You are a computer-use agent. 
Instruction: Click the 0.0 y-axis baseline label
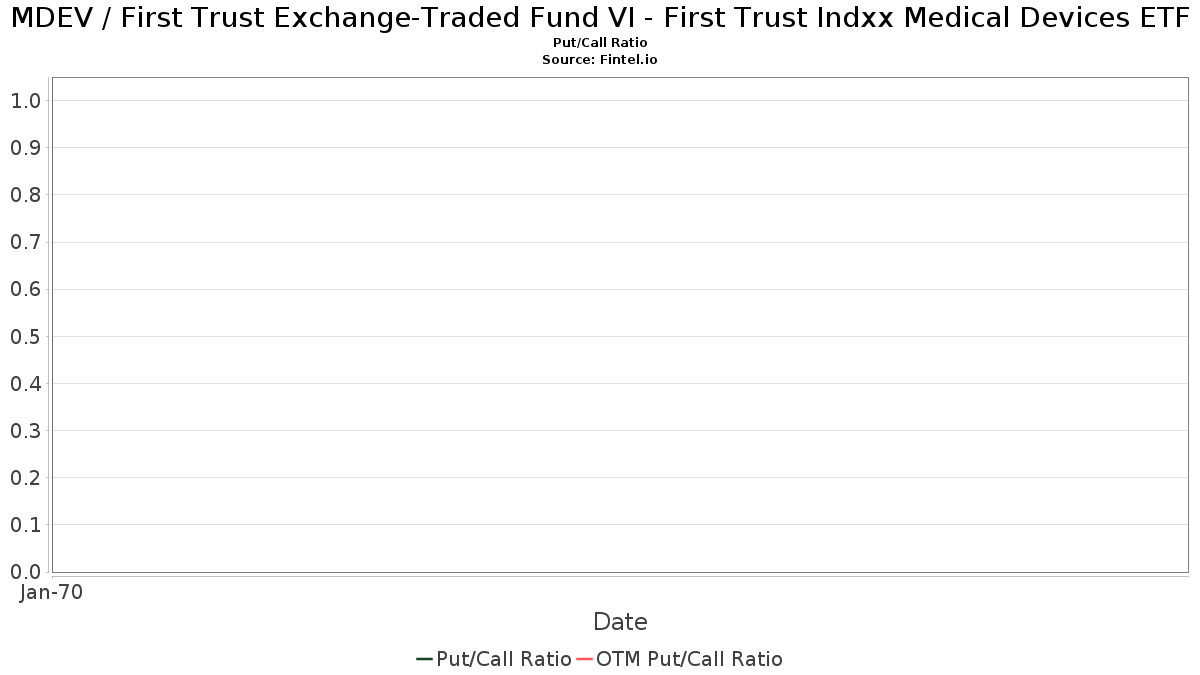(x=25, y=572)
